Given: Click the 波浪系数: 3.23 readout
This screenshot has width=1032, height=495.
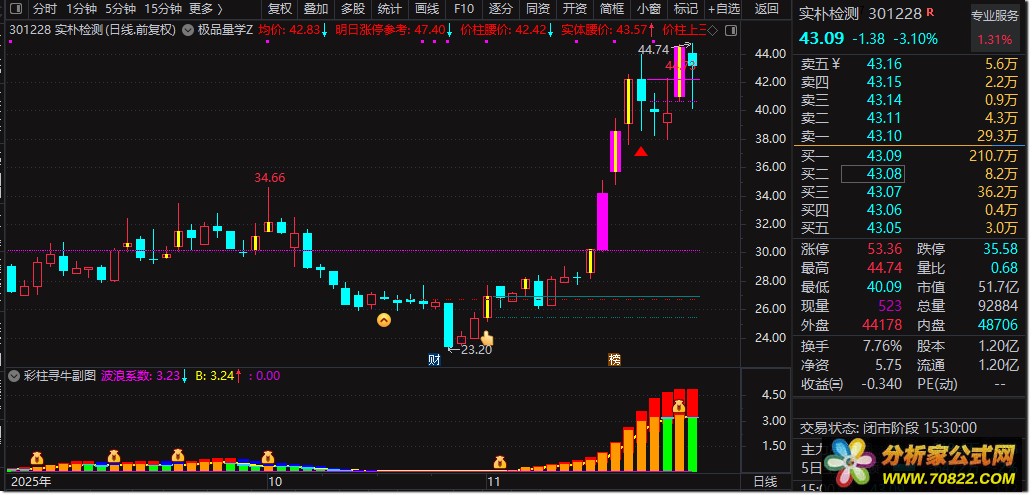Looking at the screenshot, I should coord(144,376).
